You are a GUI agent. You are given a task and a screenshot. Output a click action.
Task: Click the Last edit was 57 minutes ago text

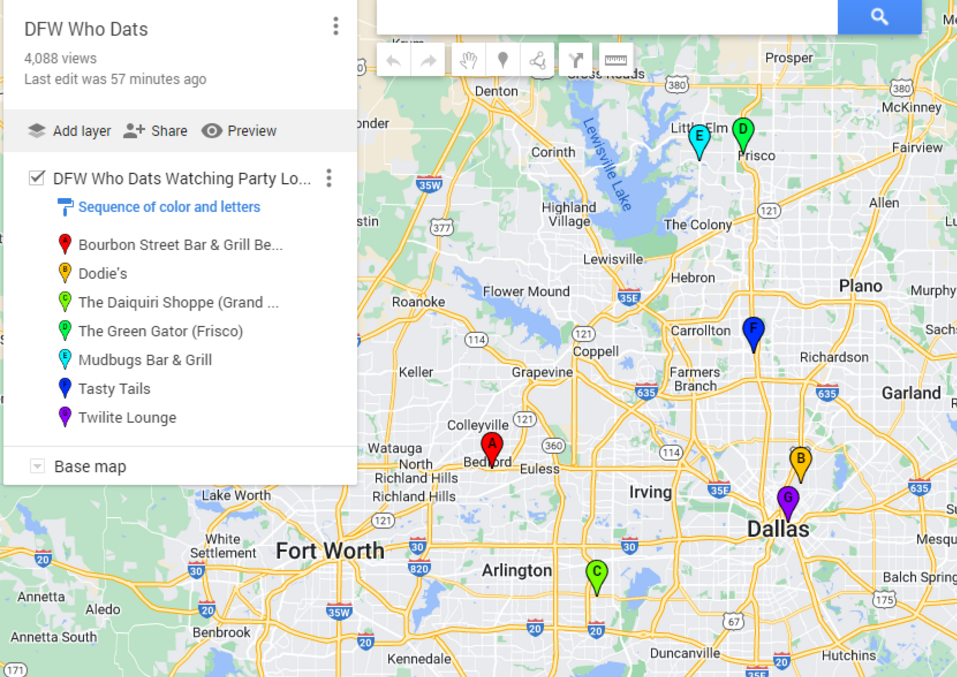coord(115,79)
